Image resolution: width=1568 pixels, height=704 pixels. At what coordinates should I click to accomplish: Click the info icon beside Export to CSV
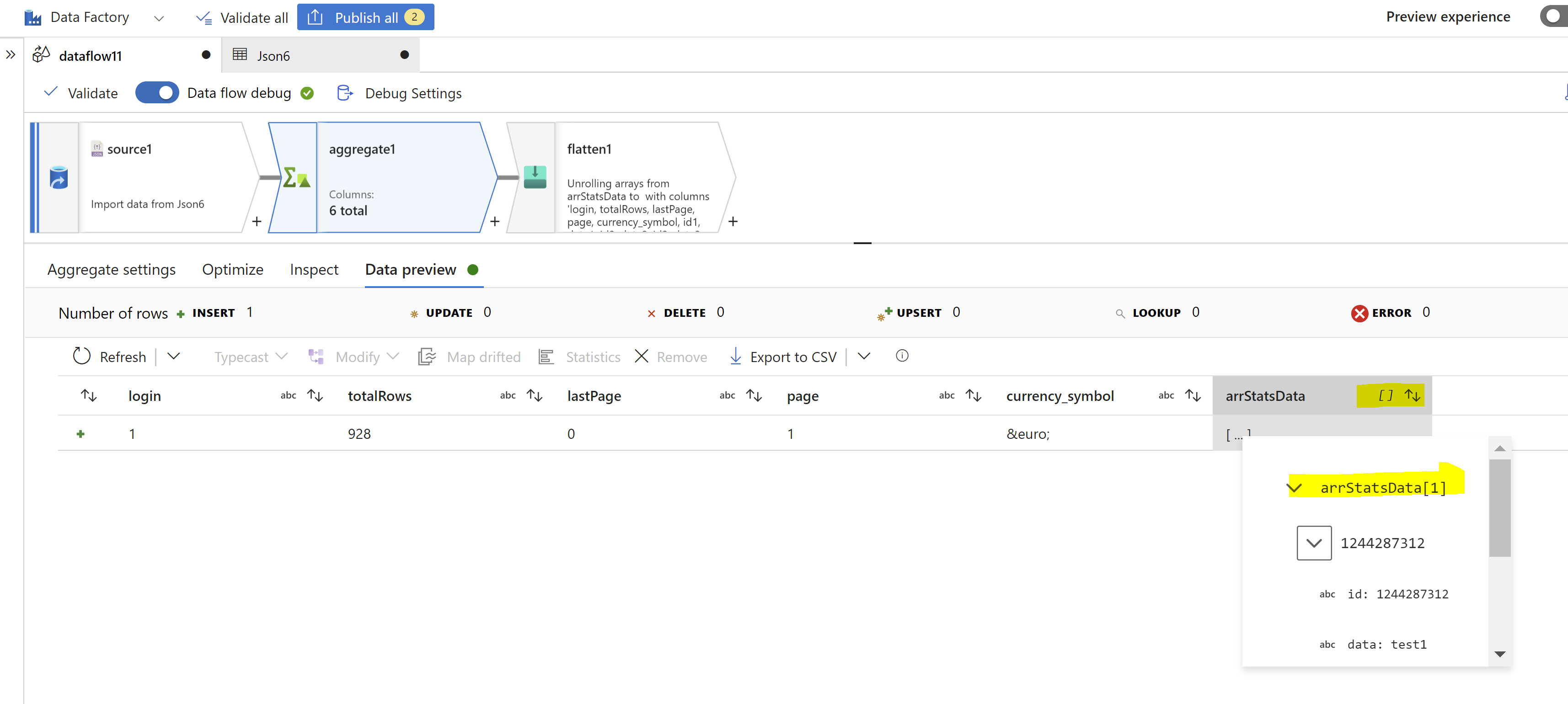(901, 356)
